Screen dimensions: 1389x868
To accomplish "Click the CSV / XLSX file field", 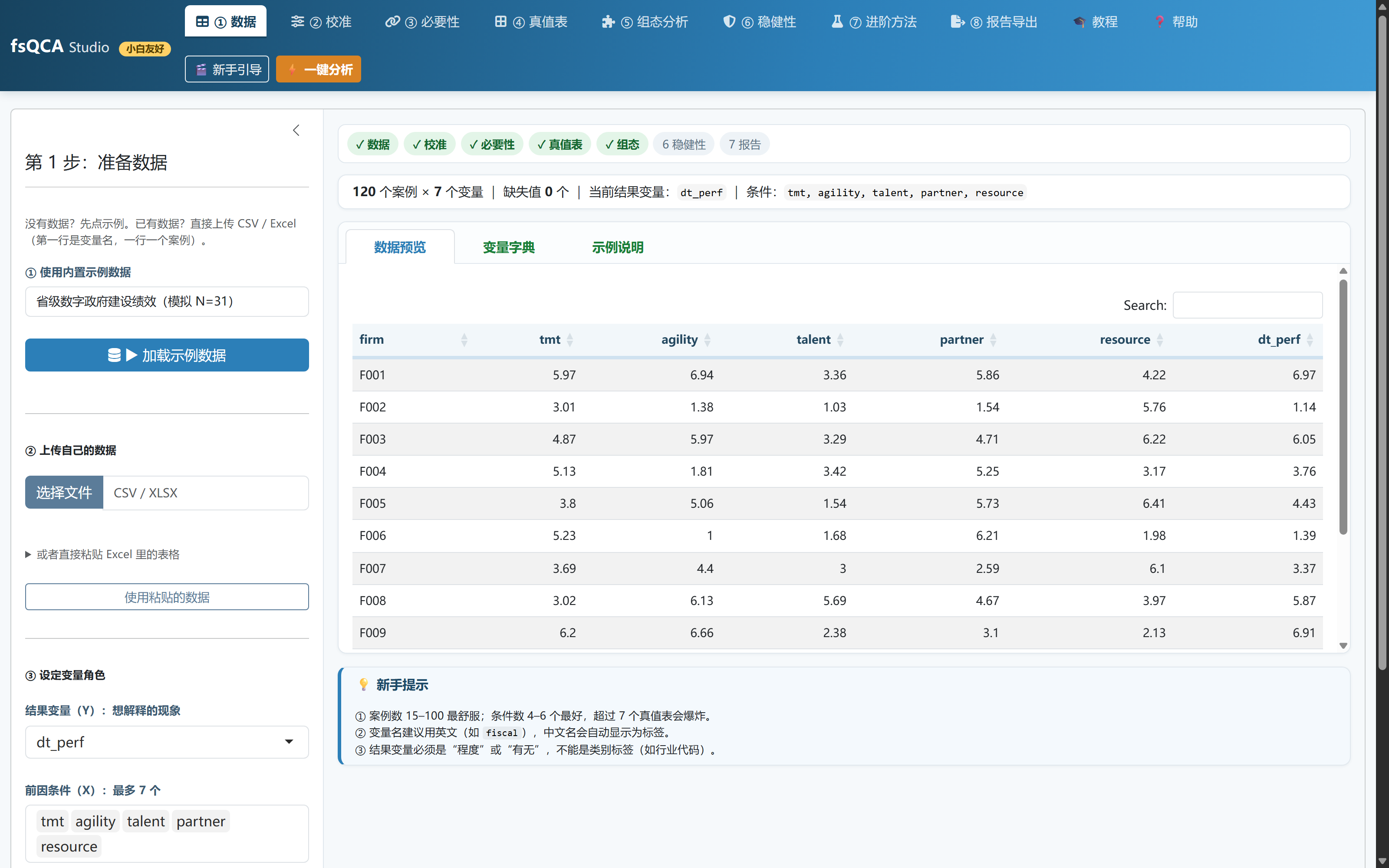I will [206, 493].
